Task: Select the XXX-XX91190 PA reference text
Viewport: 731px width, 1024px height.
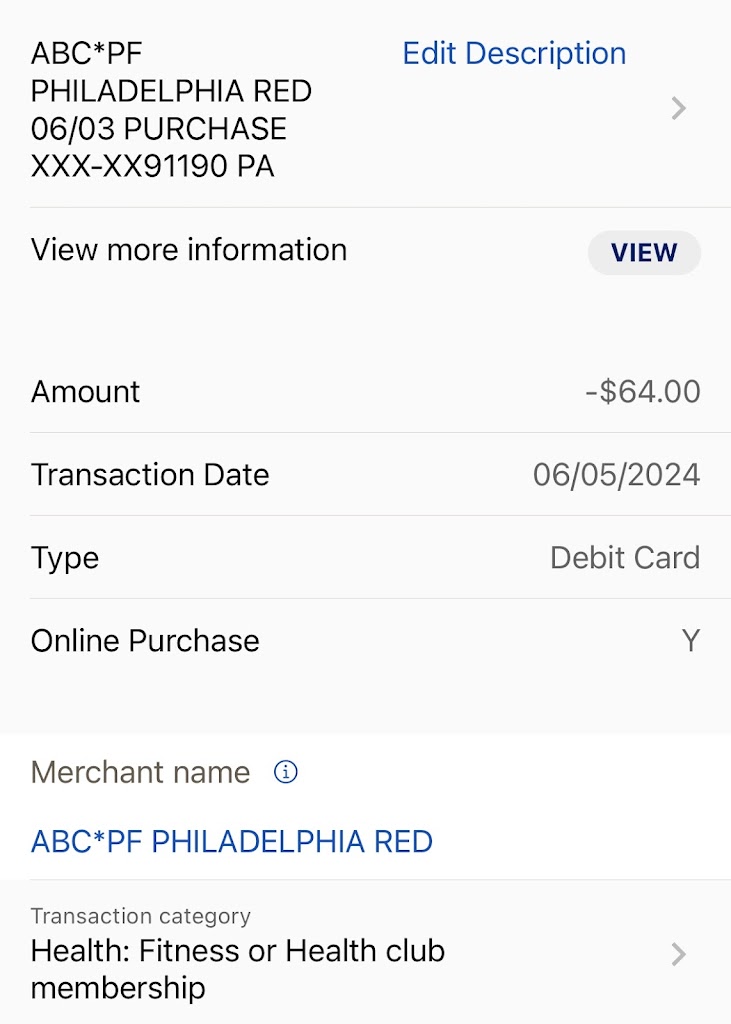Action: [153, 166]
